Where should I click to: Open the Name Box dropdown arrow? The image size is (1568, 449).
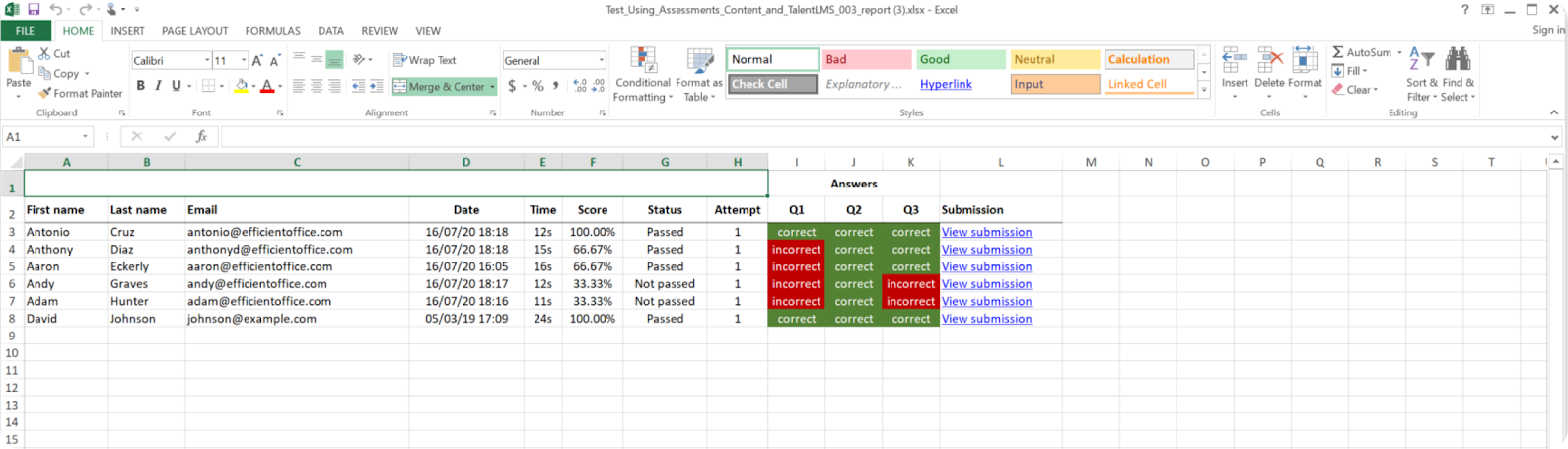85,137
